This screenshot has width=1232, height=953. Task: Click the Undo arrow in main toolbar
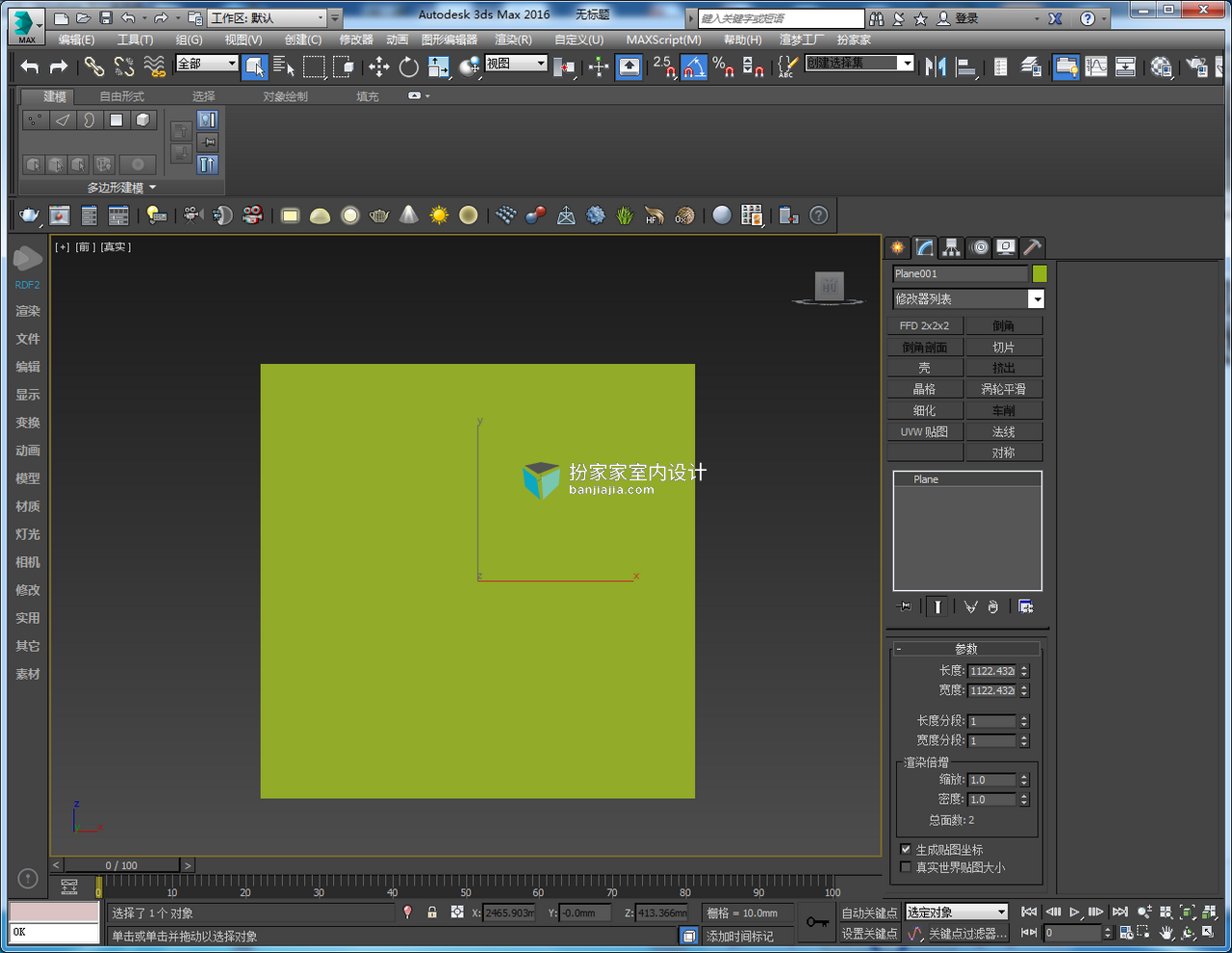point(30,66)
